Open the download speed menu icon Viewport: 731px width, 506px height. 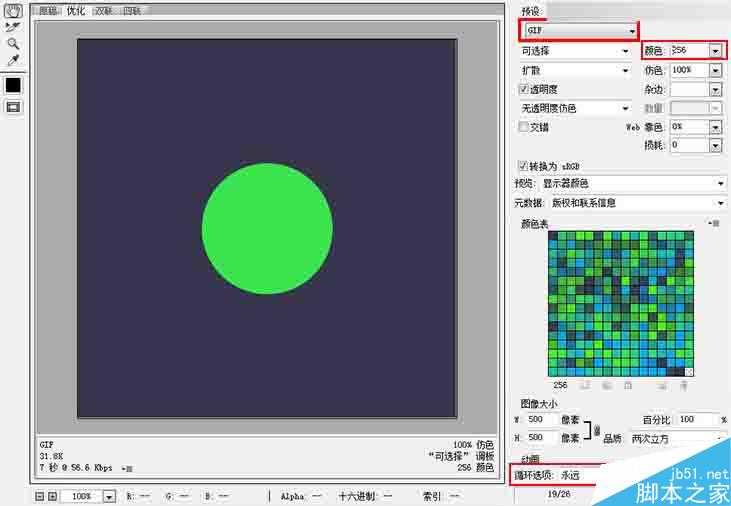point(126,468)
